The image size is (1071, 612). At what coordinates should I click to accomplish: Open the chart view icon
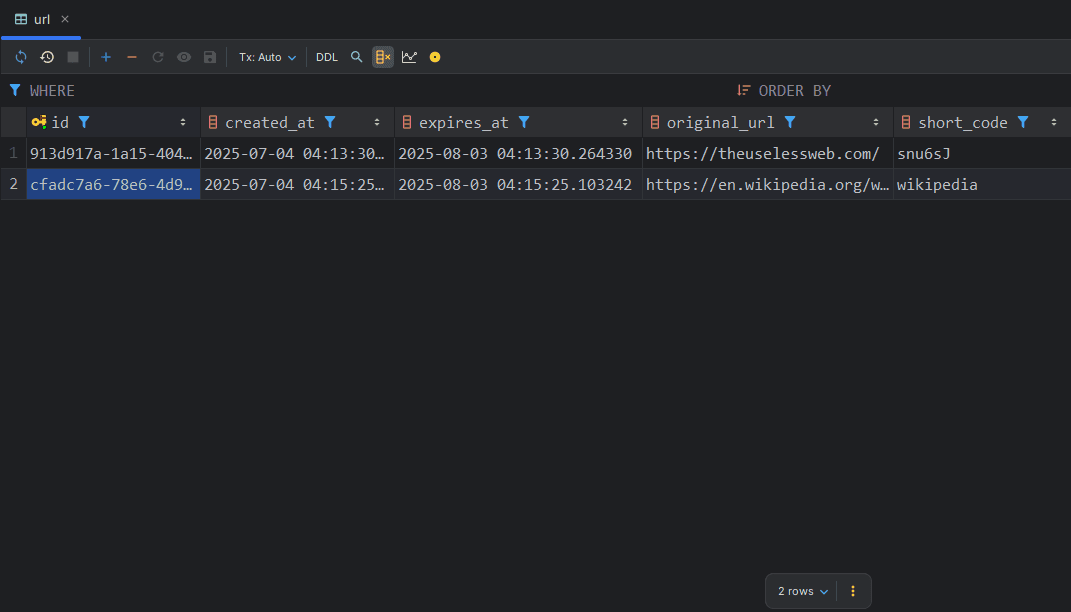tap(409, 57)
